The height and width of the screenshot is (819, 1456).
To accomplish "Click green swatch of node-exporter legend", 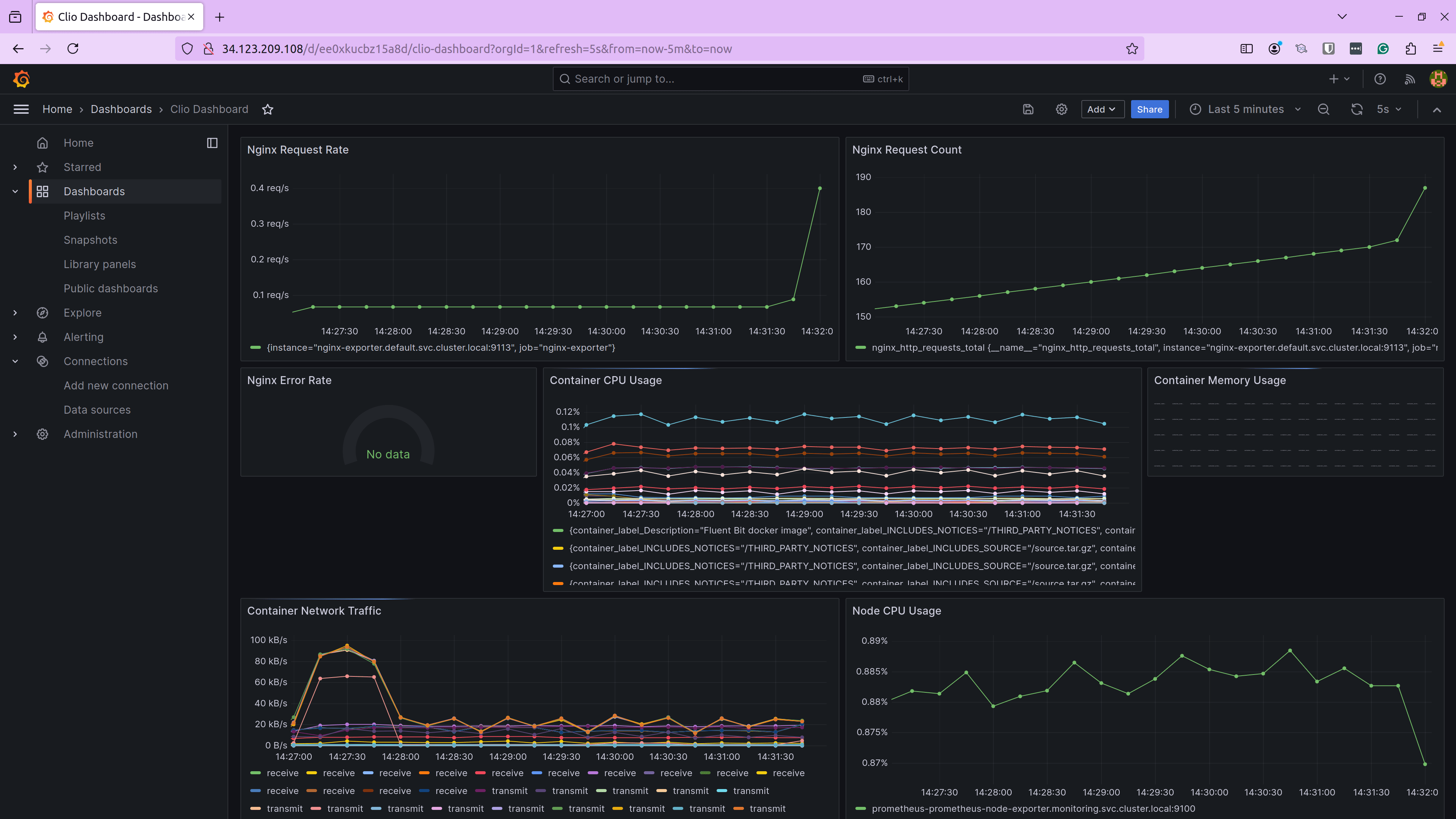I will pyautogui.click(x=861, y=809).
